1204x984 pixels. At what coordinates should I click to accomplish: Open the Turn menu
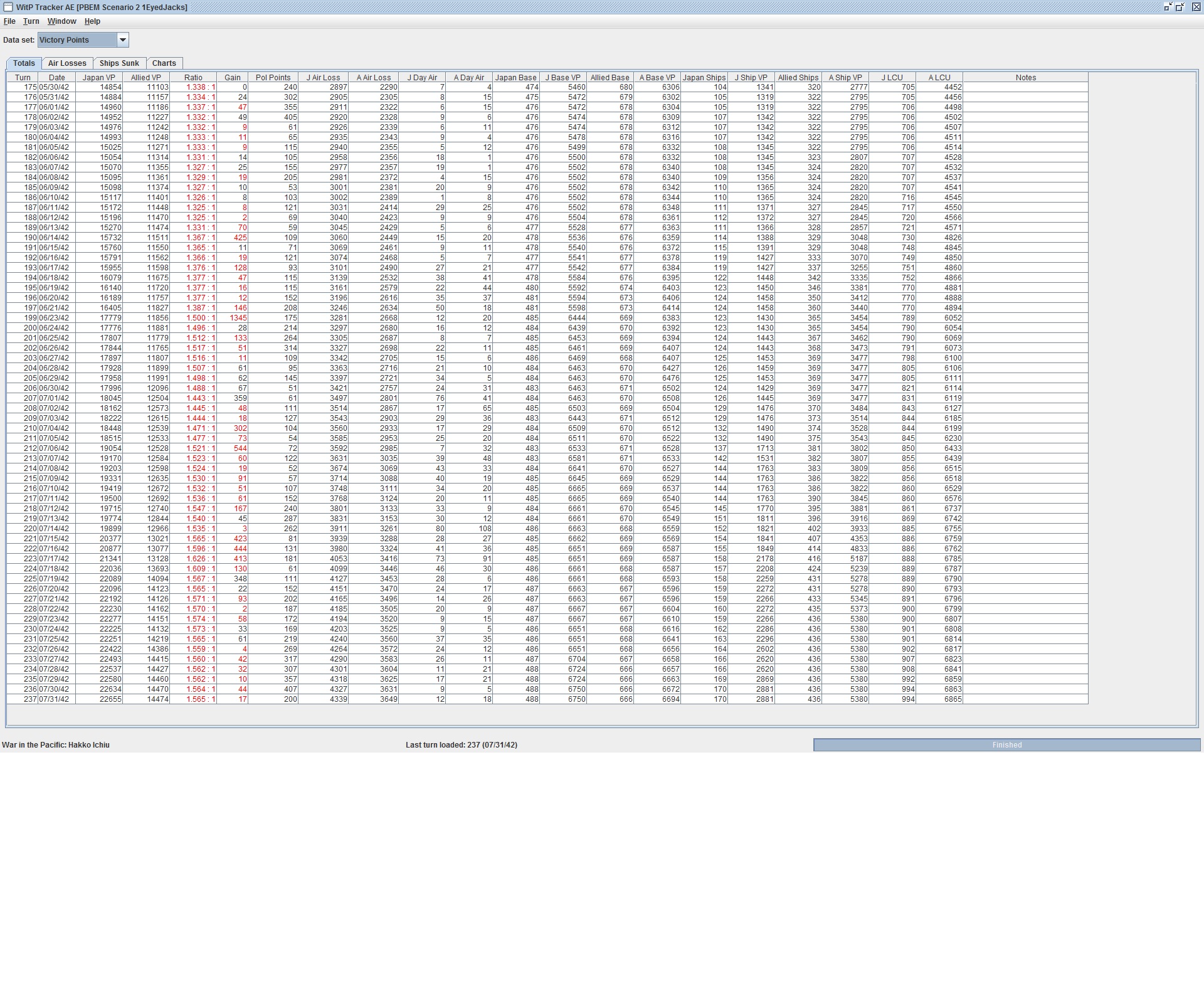(31, 21)
